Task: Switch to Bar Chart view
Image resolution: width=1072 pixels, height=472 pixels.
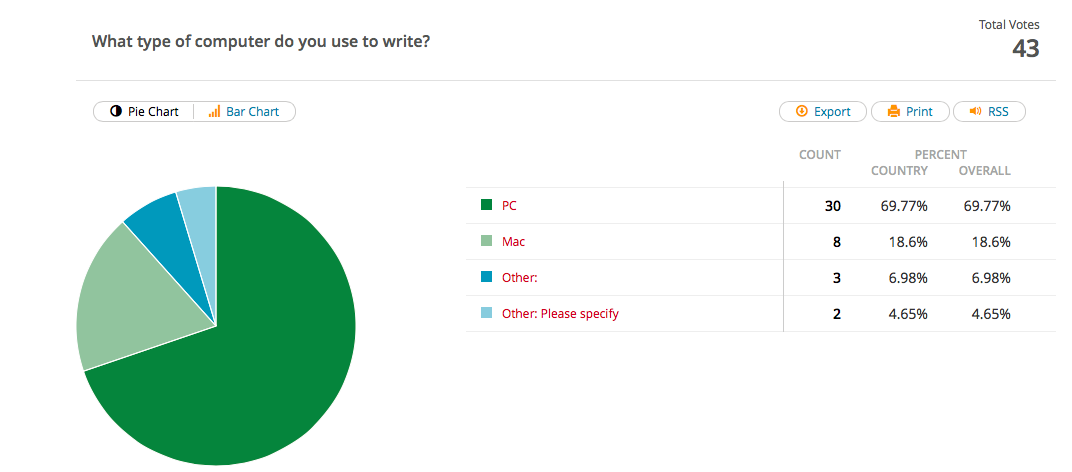Action: point(244,112)
